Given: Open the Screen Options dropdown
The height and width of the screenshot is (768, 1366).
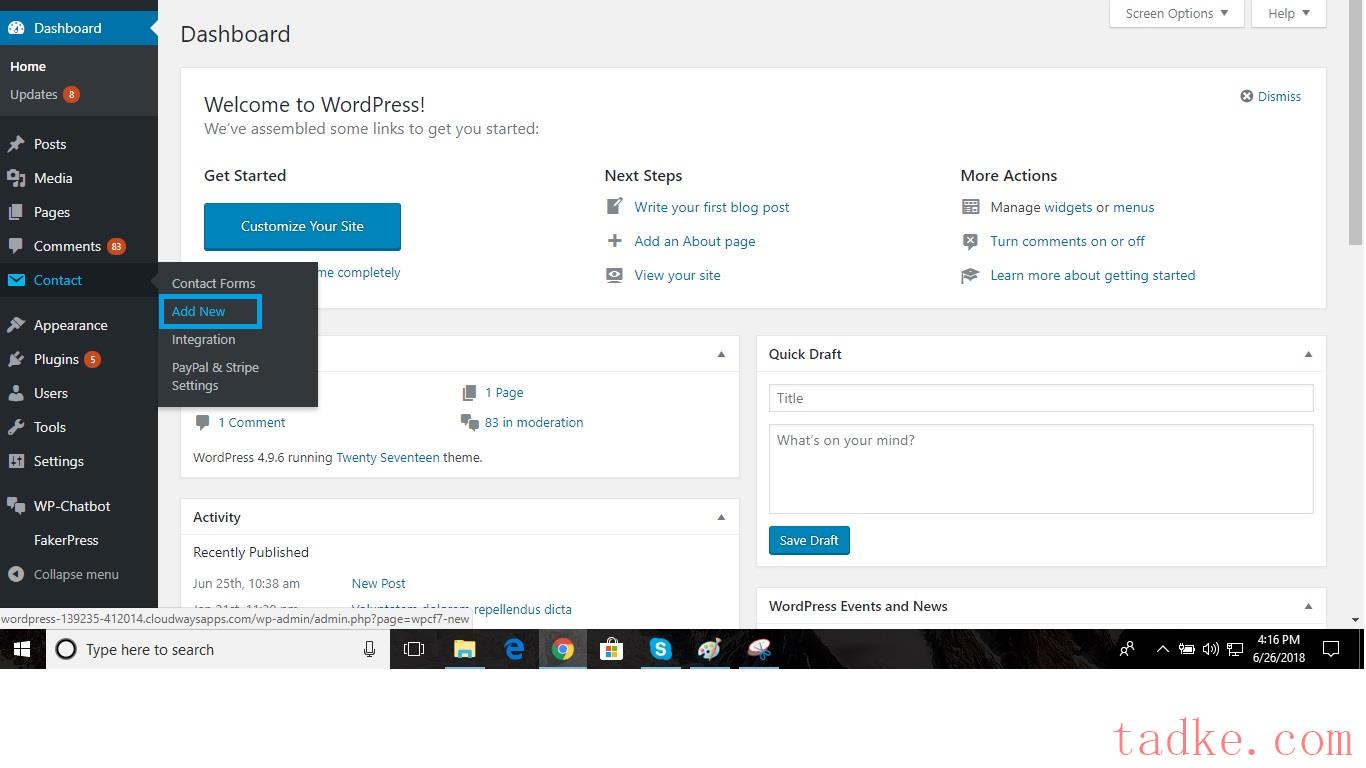Looking at the screenshot, I should tap(1176, 14).
